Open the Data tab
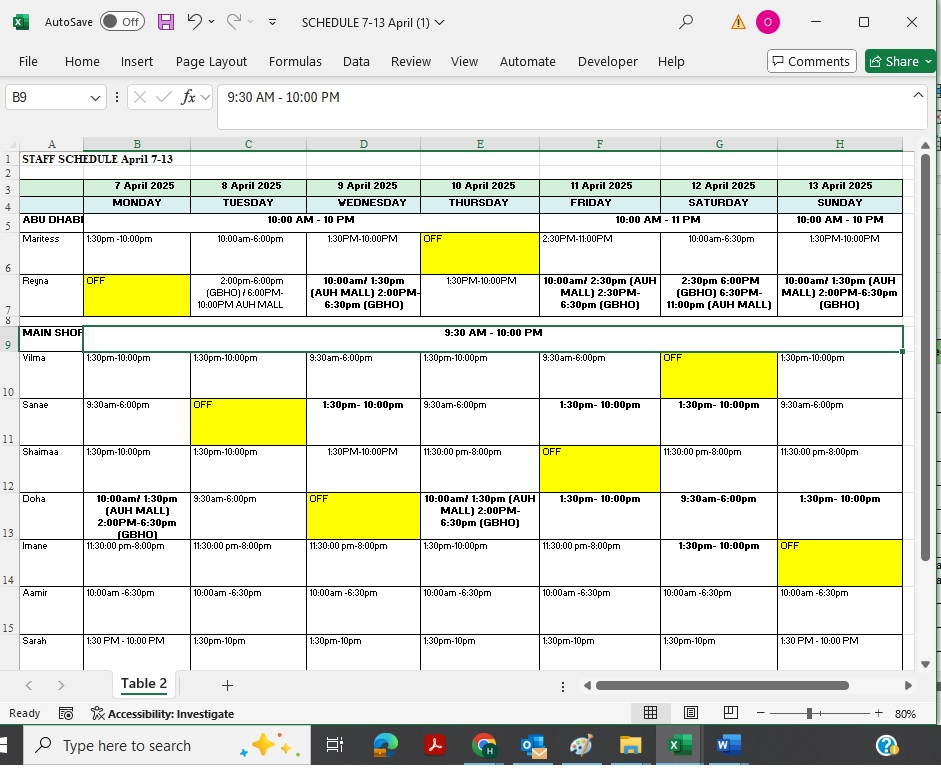Image resolution: width=941 pixels, height=769 pixels. pyautogui.click(x=356, y=61)
